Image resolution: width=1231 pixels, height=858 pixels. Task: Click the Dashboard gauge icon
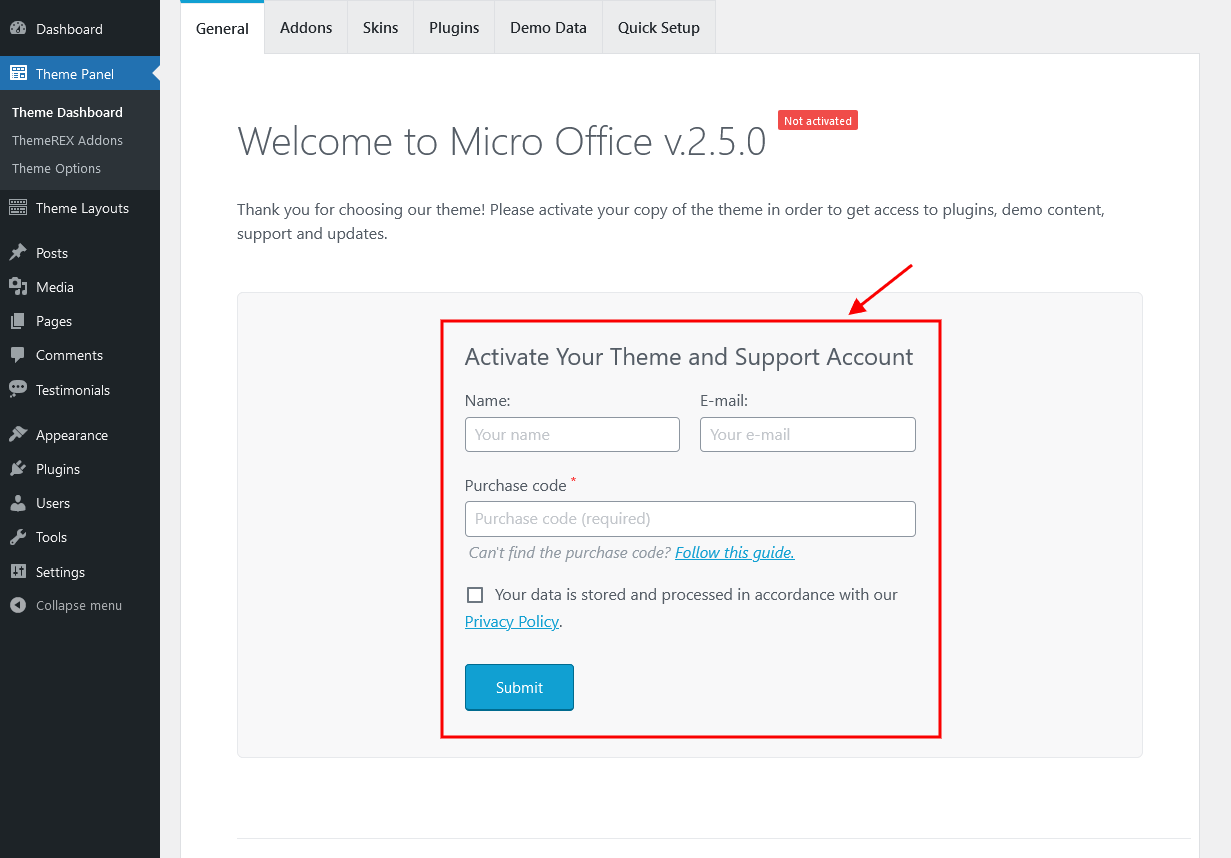coord(18,29)
